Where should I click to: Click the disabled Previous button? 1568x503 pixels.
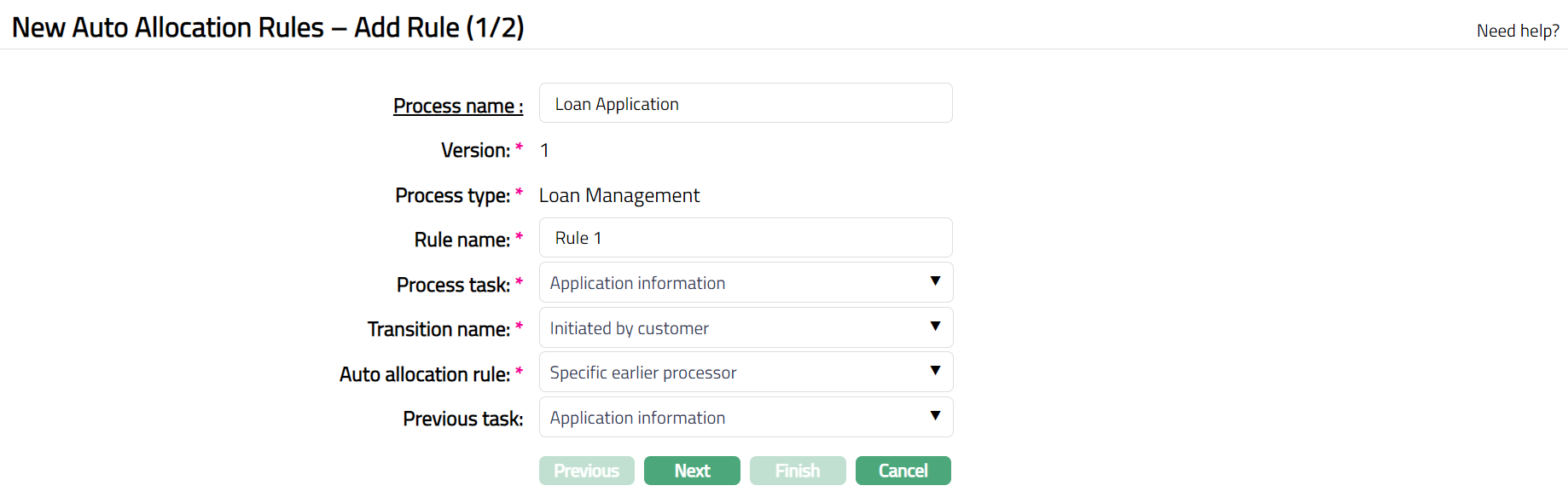point(586,470)
